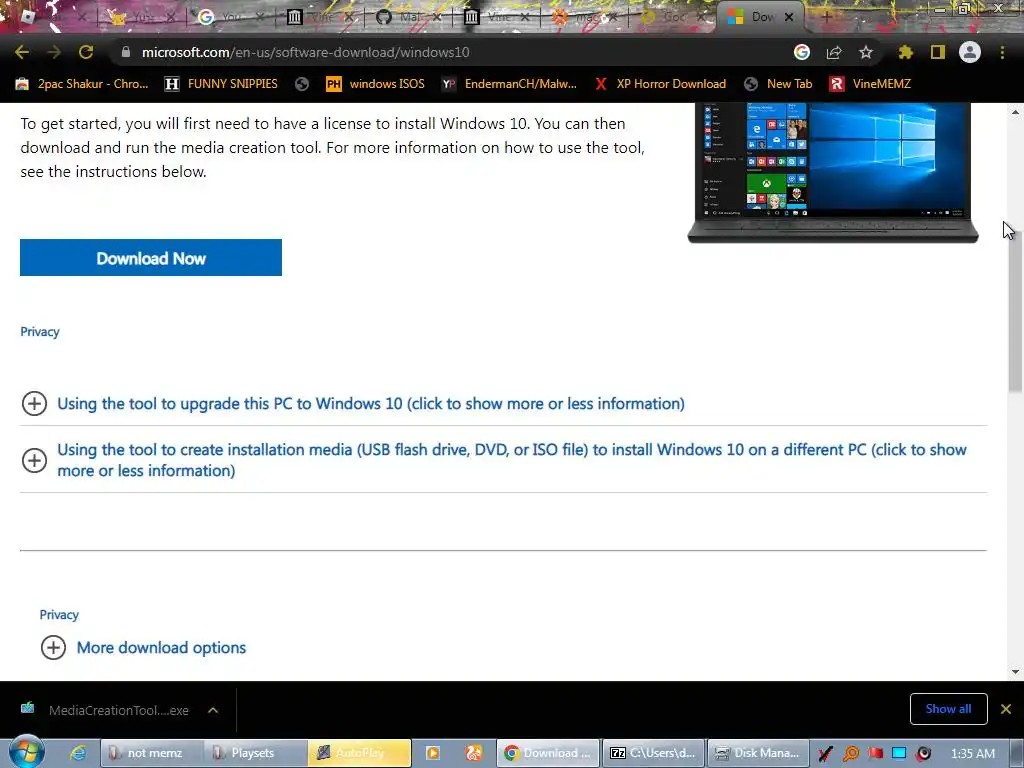Switch to the Chrome Download taskbar button

[x=549, y=753]
